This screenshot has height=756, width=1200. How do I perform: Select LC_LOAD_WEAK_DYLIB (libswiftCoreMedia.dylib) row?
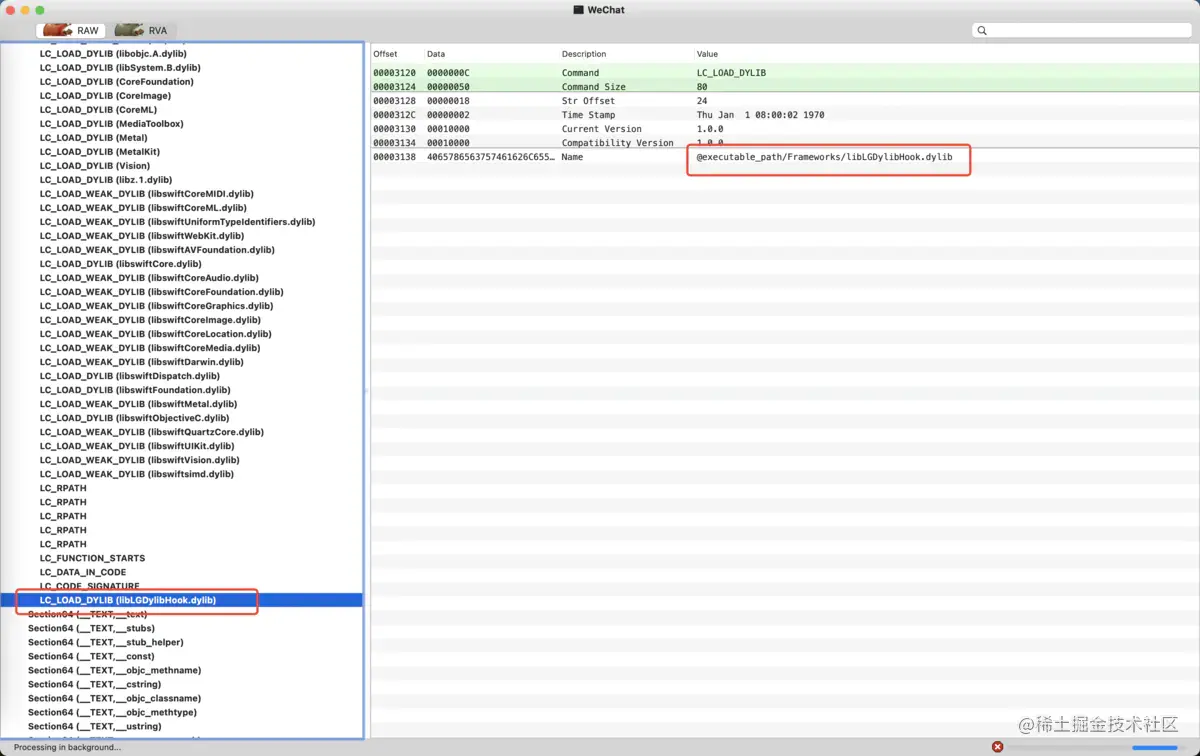tap(150, 348)
